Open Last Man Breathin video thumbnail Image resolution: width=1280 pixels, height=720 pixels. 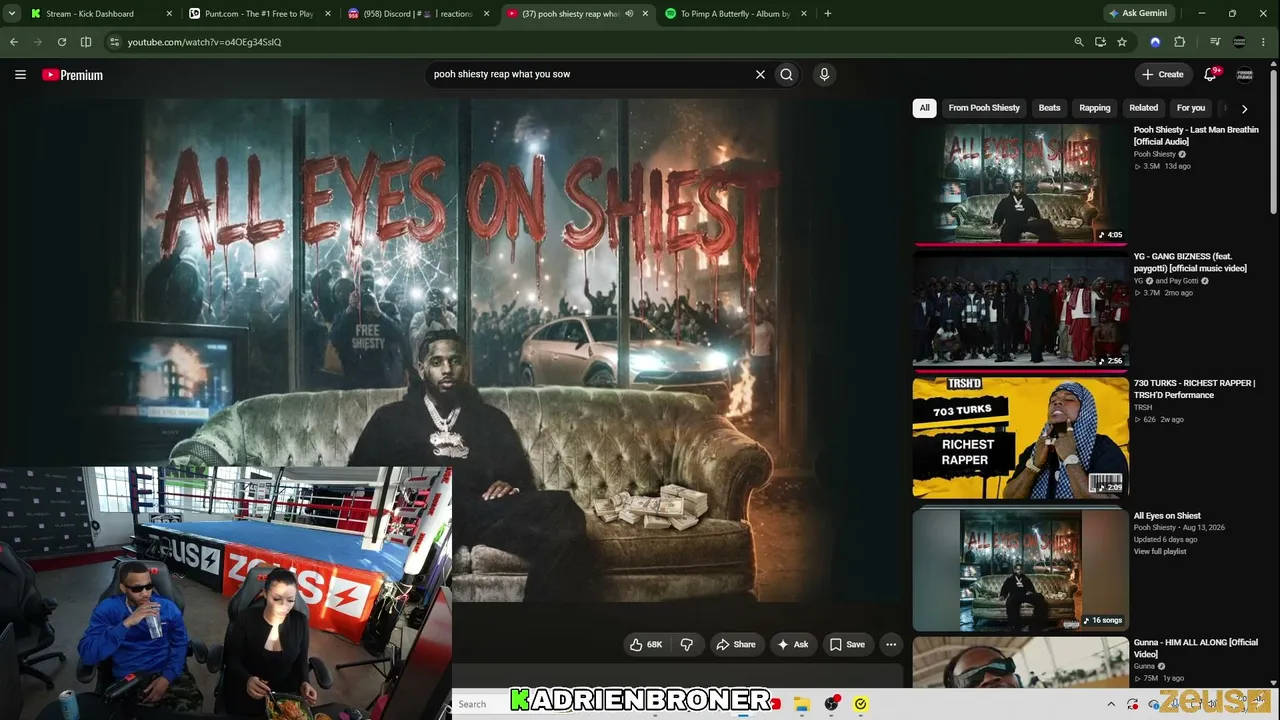click(x=1020, y=184)
